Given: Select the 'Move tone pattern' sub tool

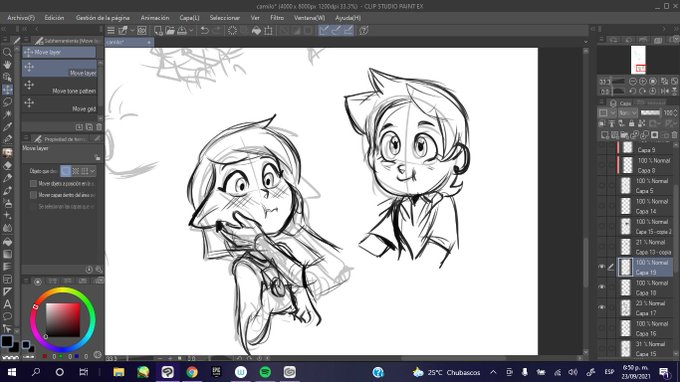Looking at the screenshot, I should (x=59, y=87).
